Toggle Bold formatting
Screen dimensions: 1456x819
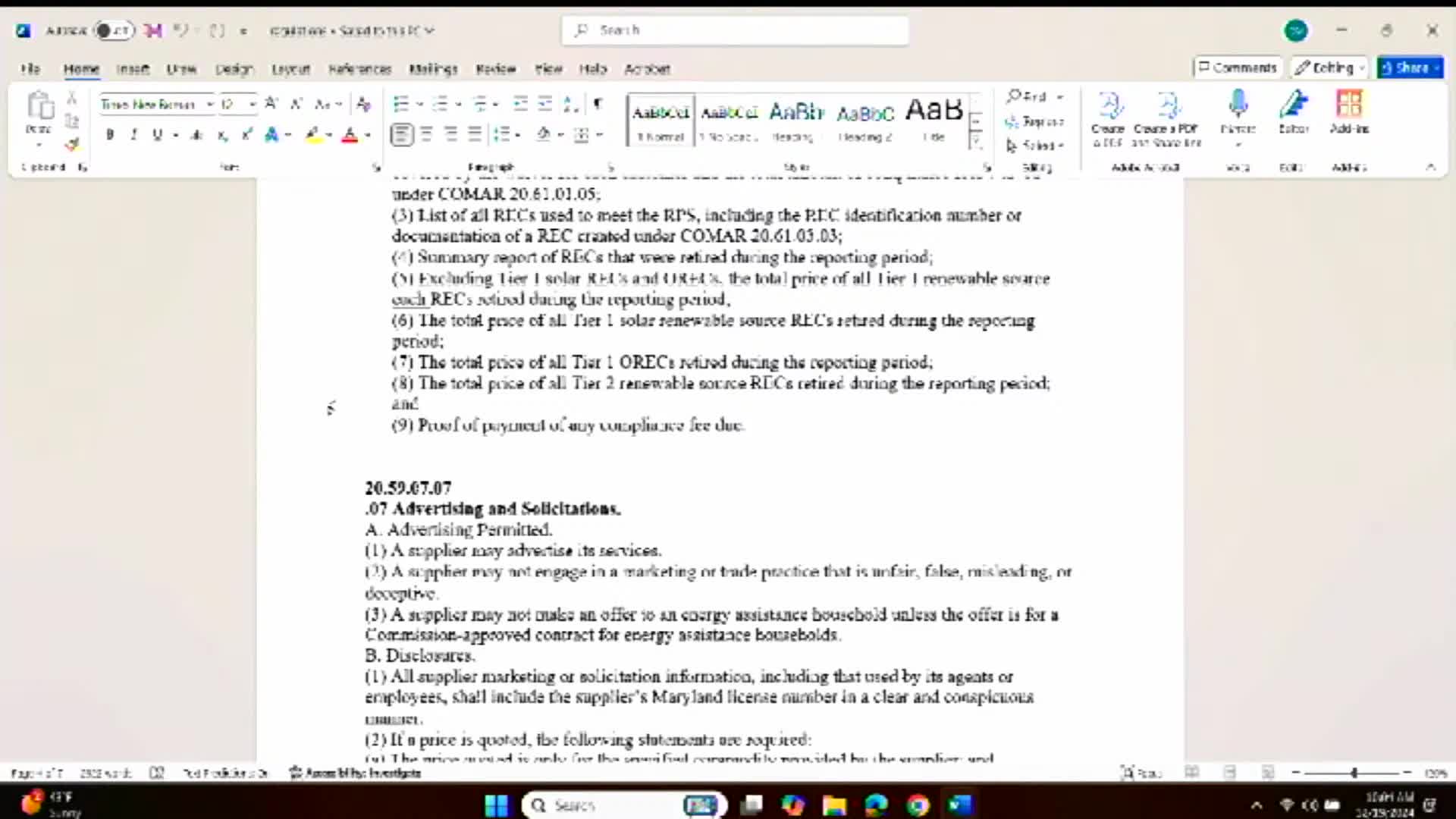[x=110, y=135]
